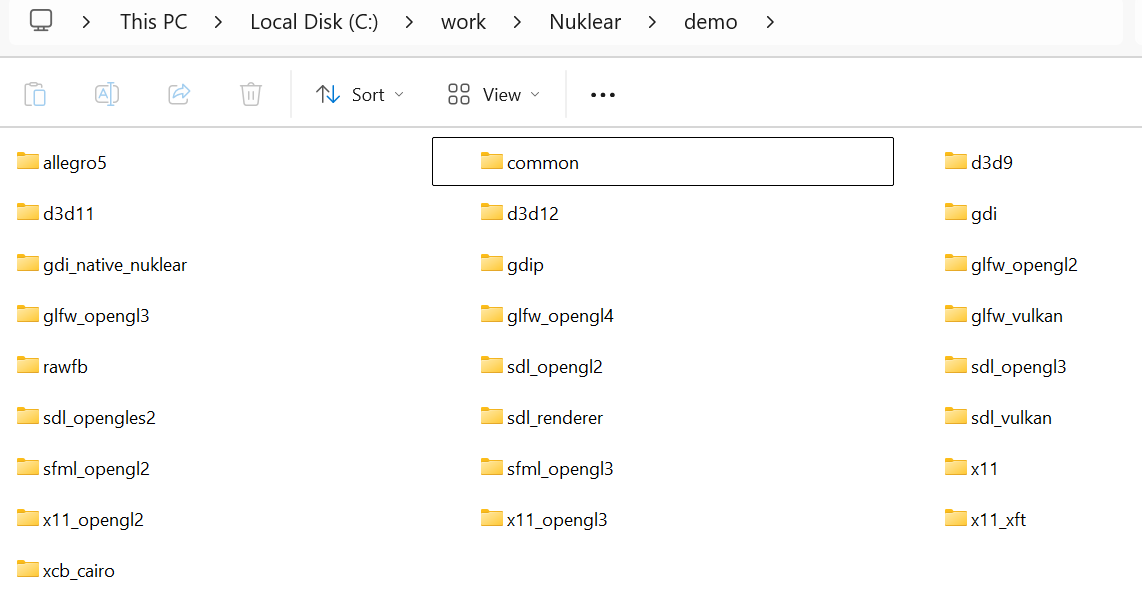Expand the chevron after work in breadcrumb
This screenshot has height=609, width=1142.
518,22
